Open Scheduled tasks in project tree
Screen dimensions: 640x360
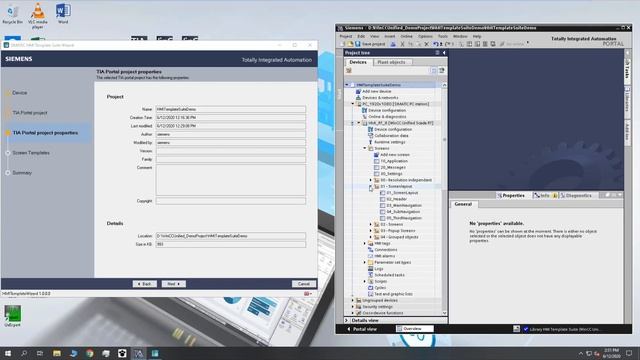pos(389,275)
